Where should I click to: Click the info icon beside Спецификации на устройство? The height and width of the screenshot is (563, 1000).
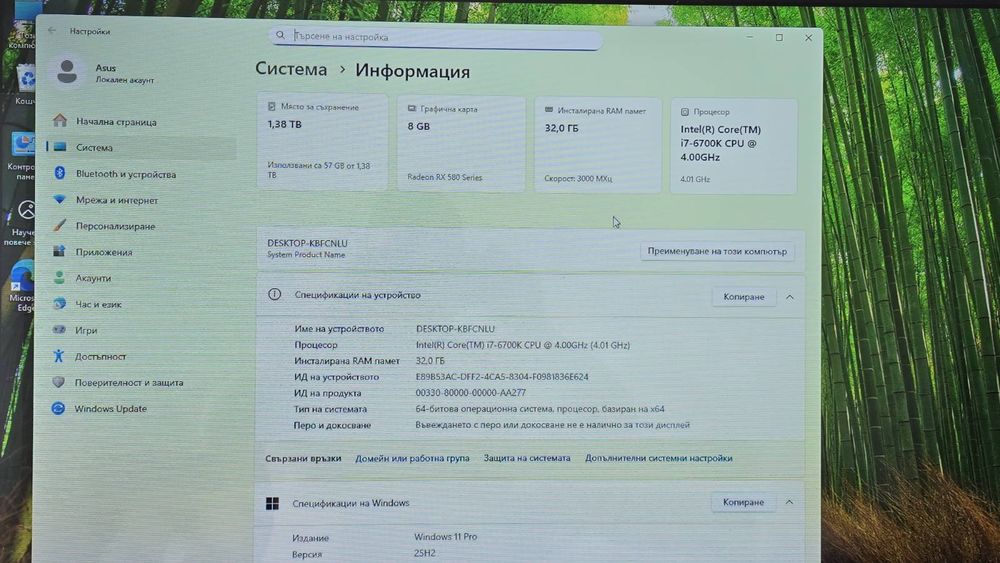(274, 295)
